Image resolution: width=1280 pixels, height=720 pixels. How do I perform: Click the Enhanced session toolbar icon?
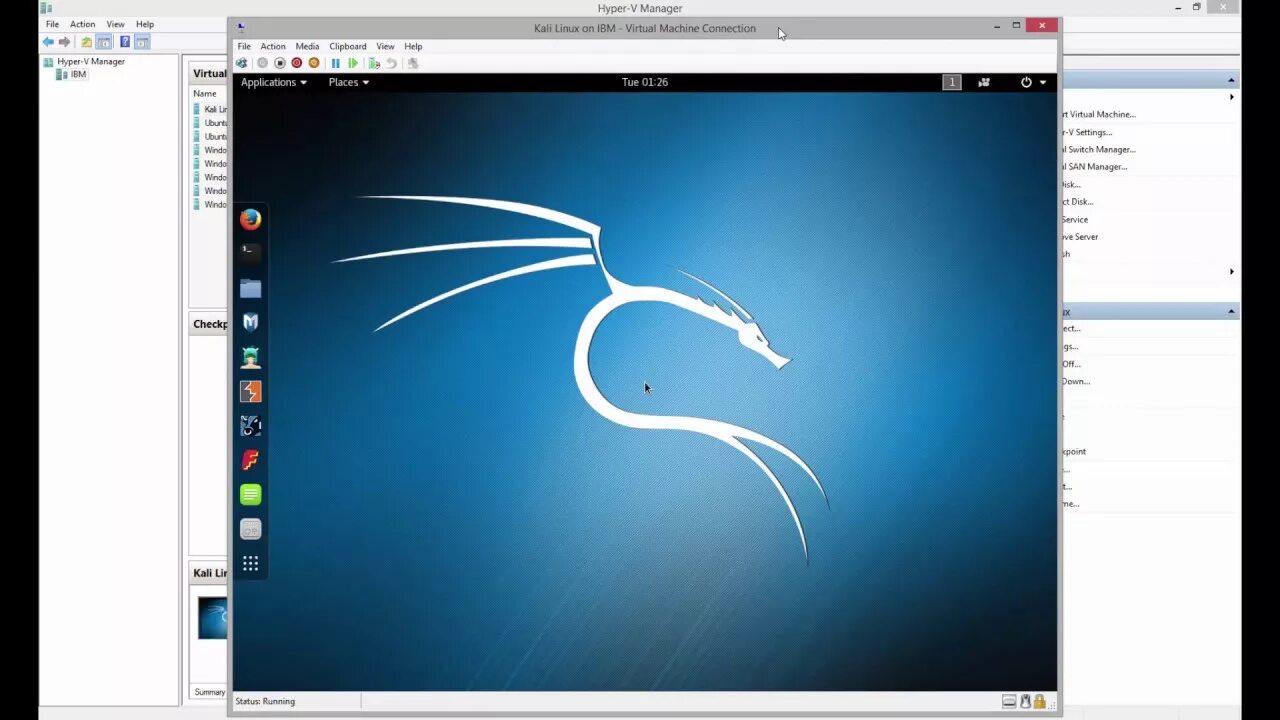pos(413,63)
